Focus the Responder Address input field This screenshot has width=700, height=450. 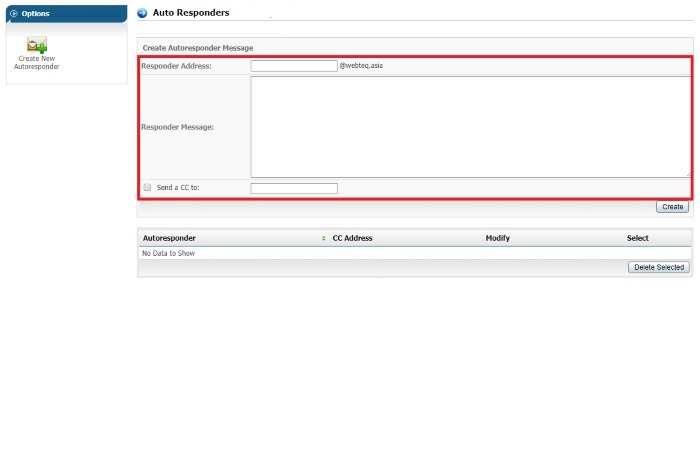(x=294, y=66)
